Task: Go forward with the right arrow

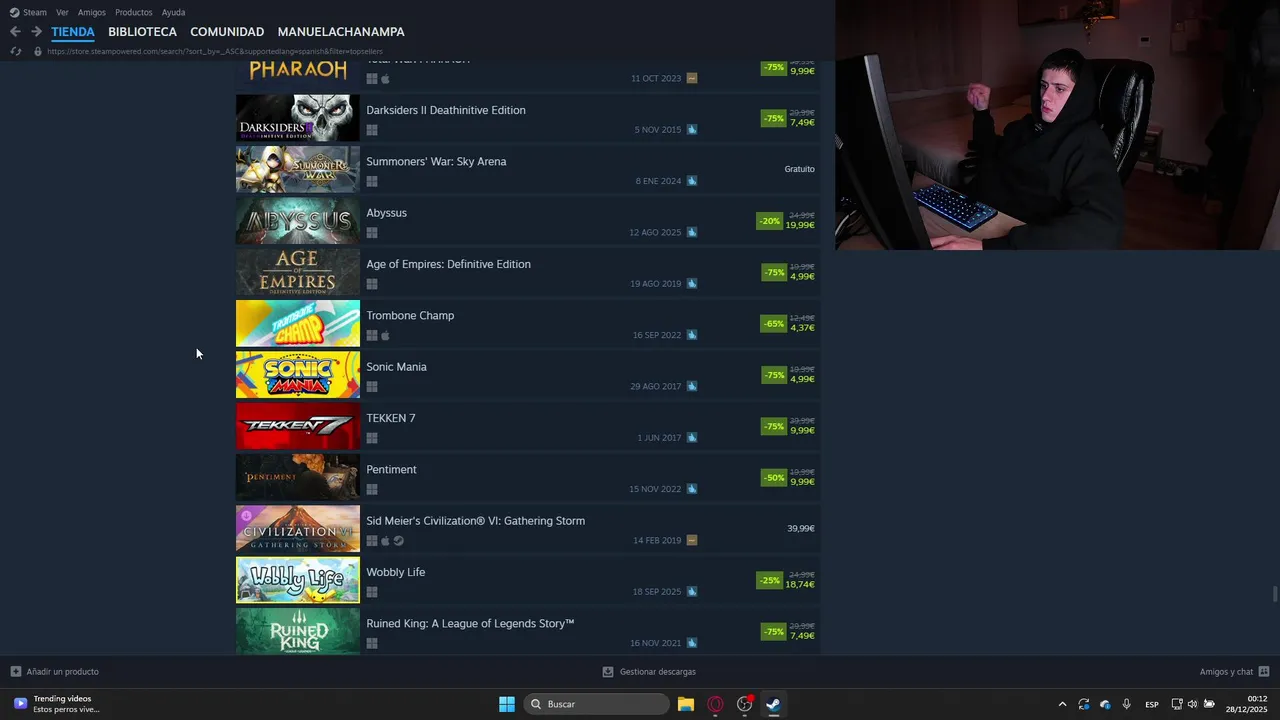Action: [36, 32]
